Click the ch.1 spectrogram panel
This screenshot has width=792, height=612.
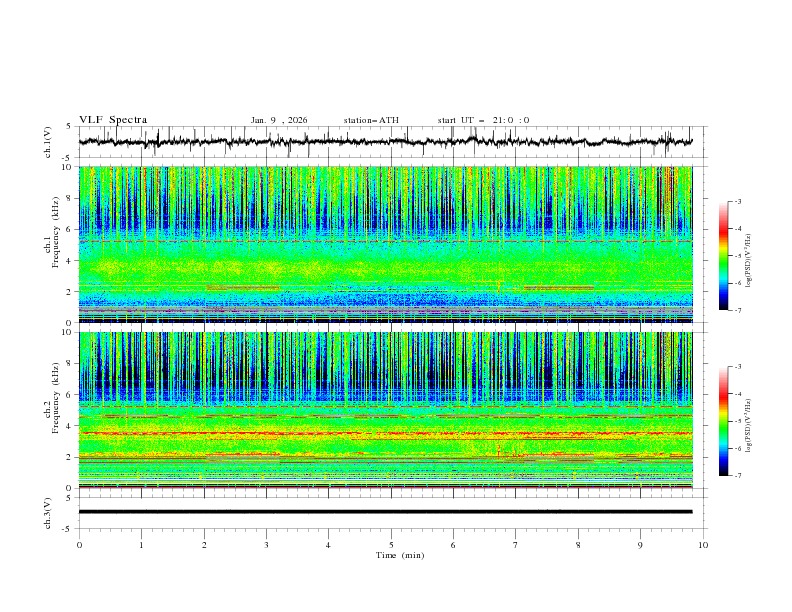386,244
